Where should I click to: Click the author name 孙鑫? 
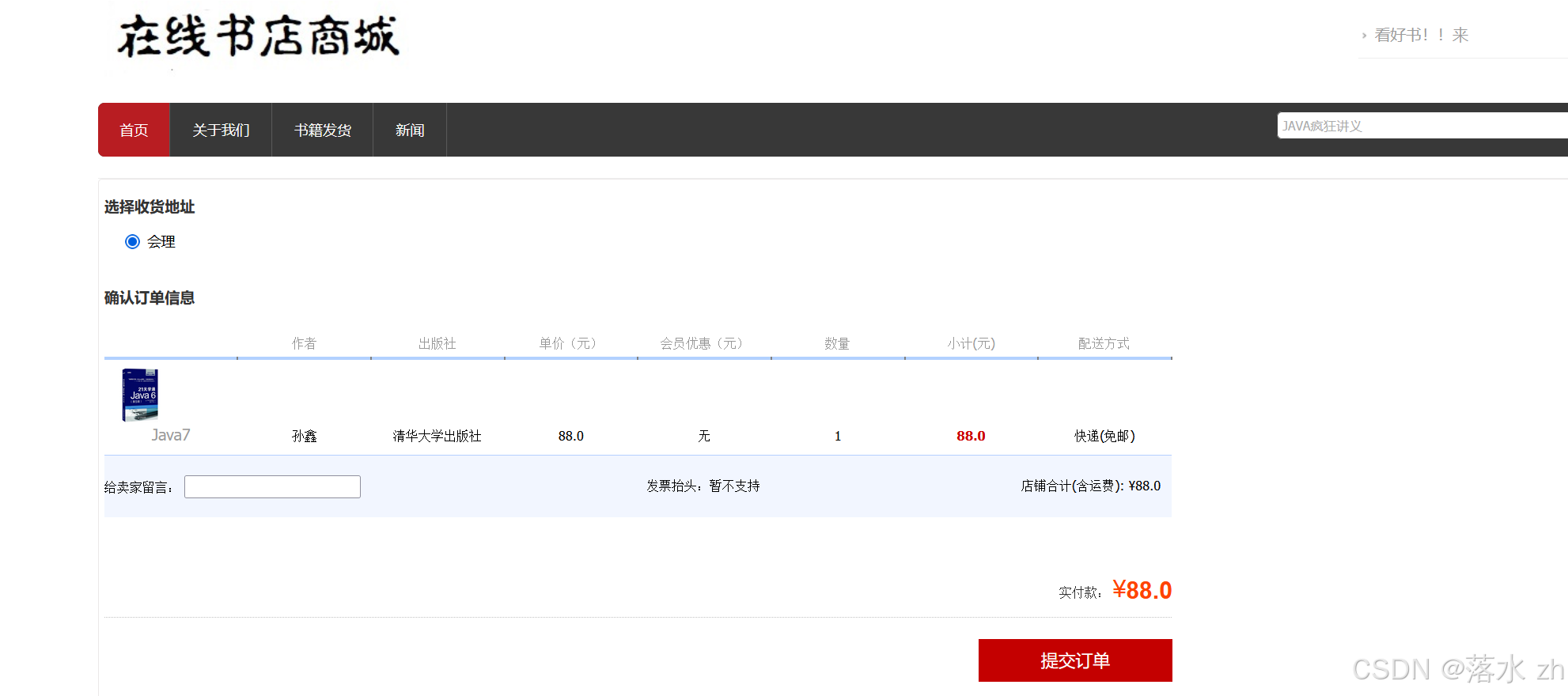point(304,436)
